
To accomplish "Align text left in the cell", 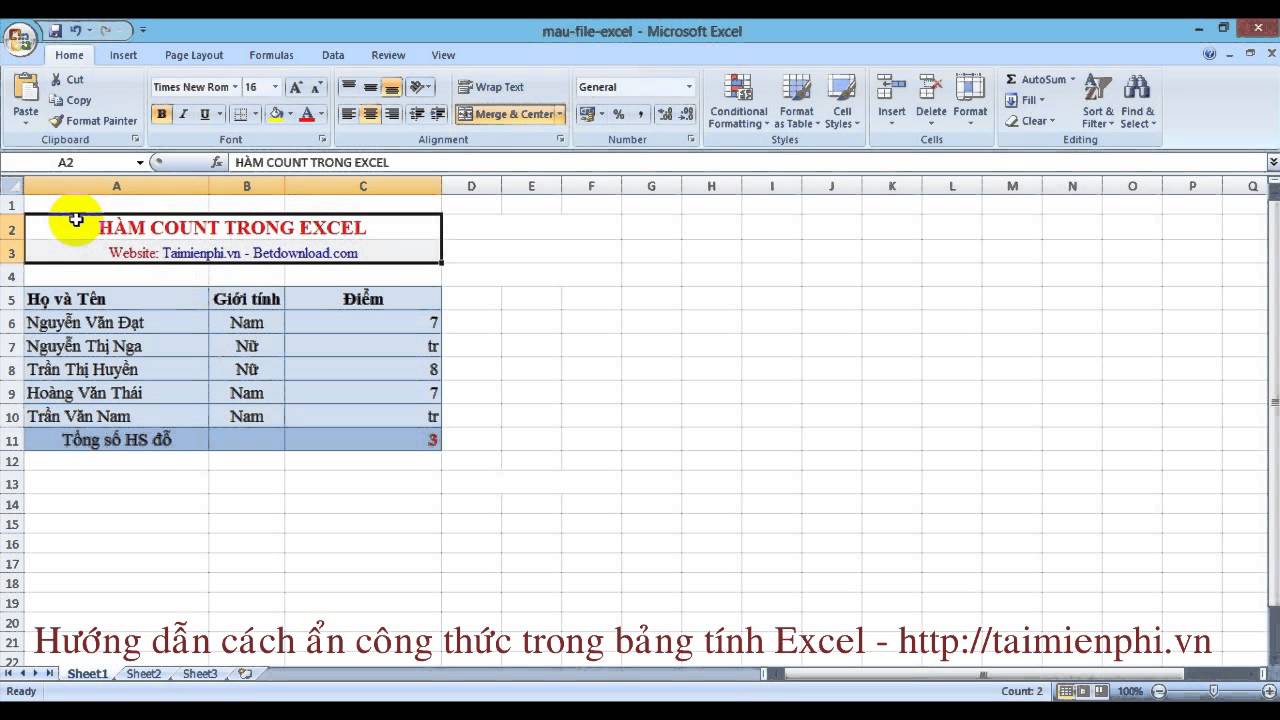I will 348,114.
